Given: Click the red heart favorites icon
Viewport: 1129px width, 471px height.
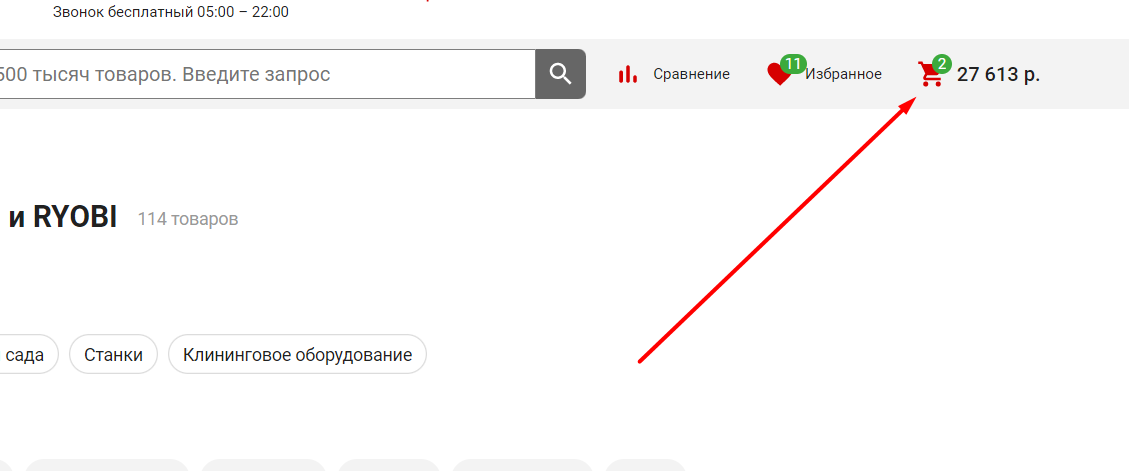Looking at the screenshot, I should [x=778, y=75].
